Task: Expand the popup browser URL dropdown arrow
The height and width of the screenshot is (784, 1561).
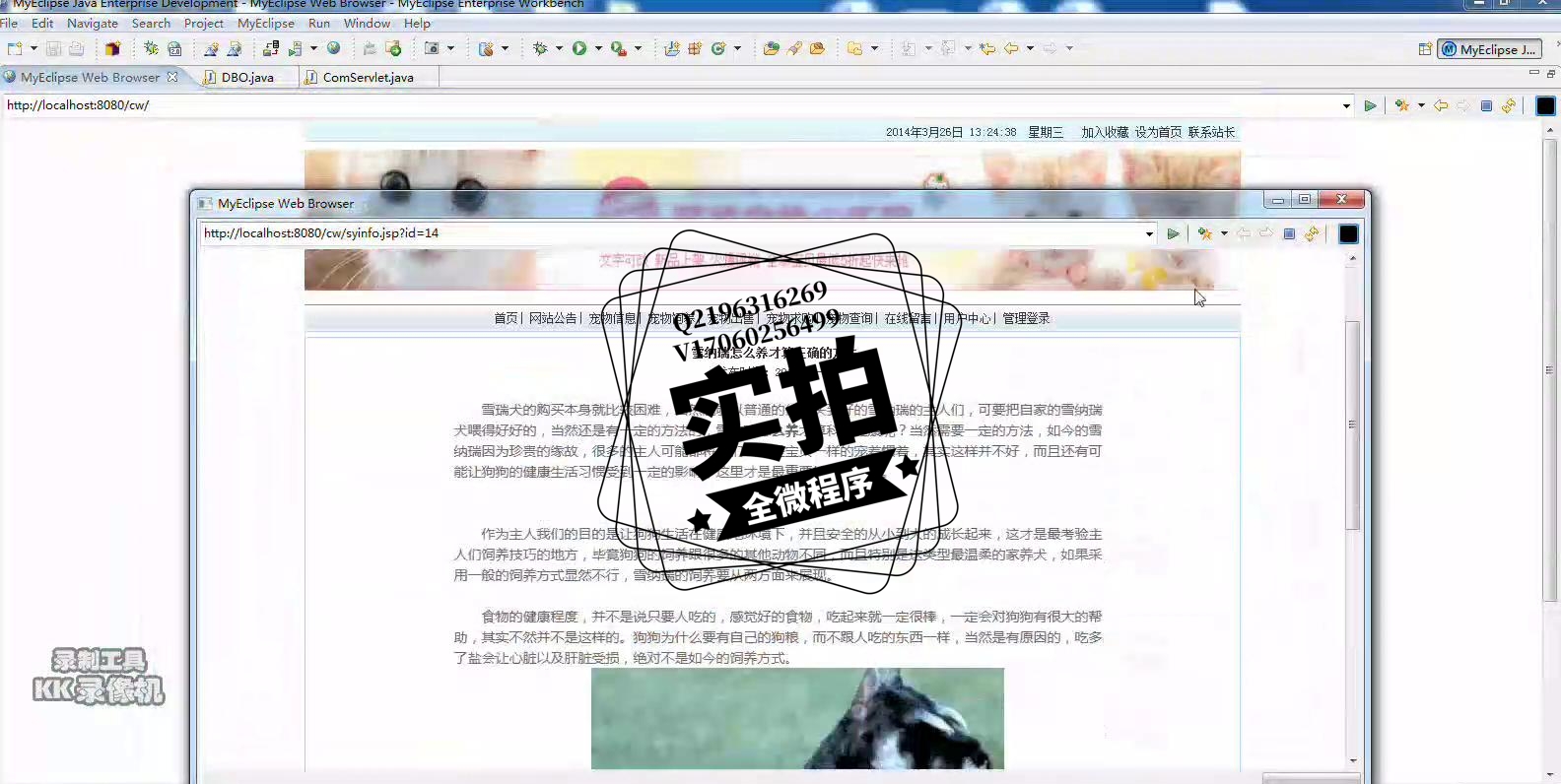Action: [1149, 233]
